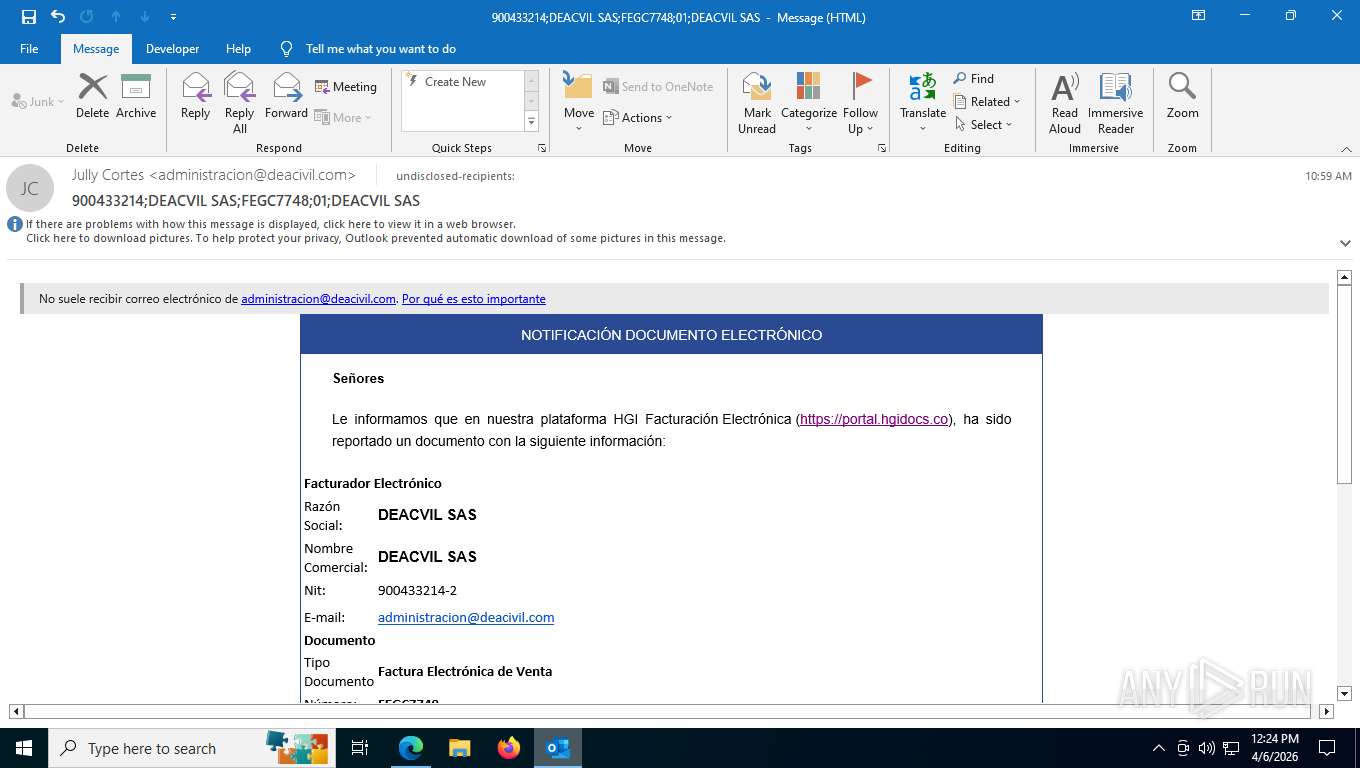Click Find in the Editing group

(974, 79)
